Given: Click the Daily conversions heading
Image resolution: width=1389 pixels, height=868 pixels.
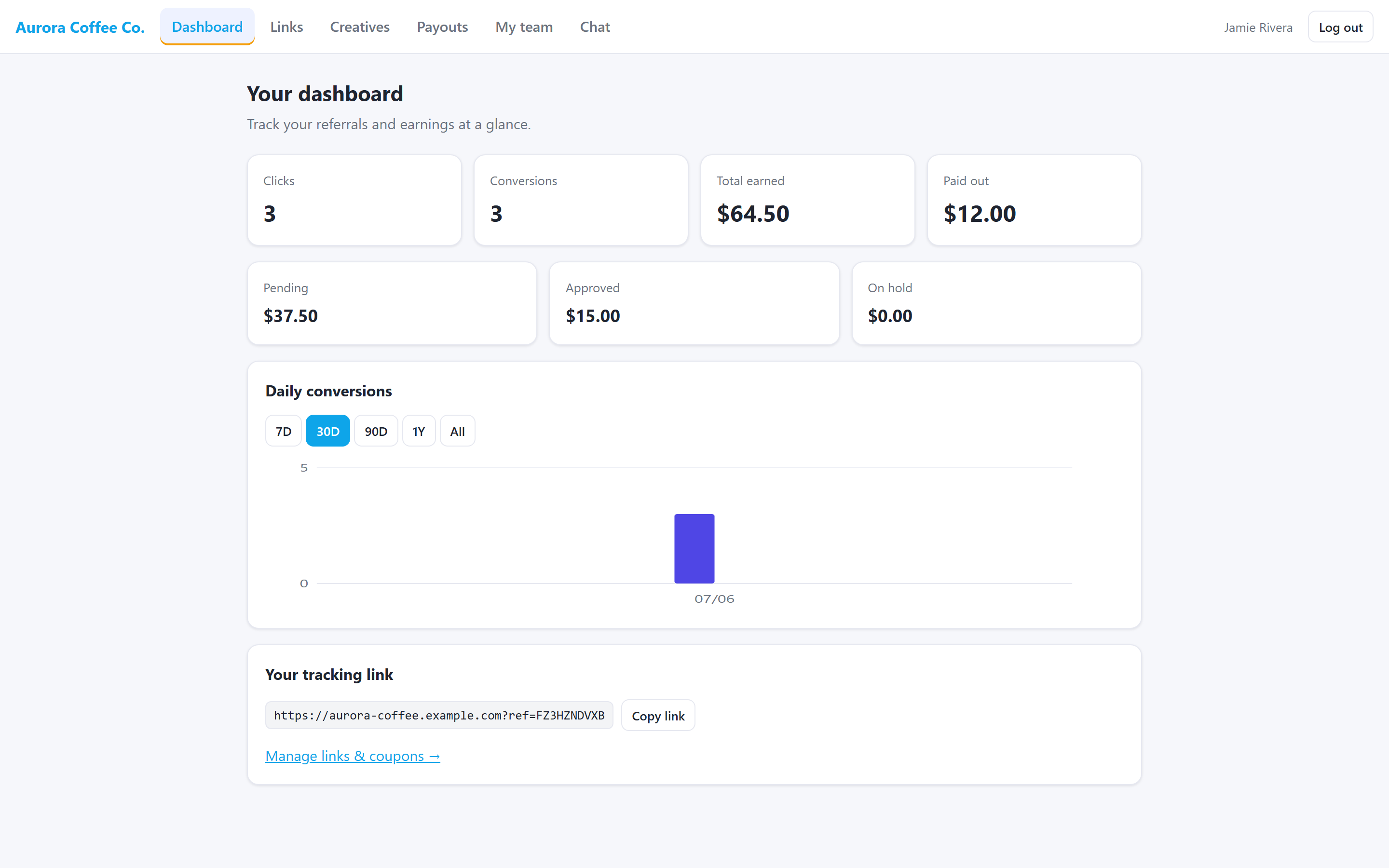Looking at the screenshot, I should pyautogui.click(x=328, y=391).
